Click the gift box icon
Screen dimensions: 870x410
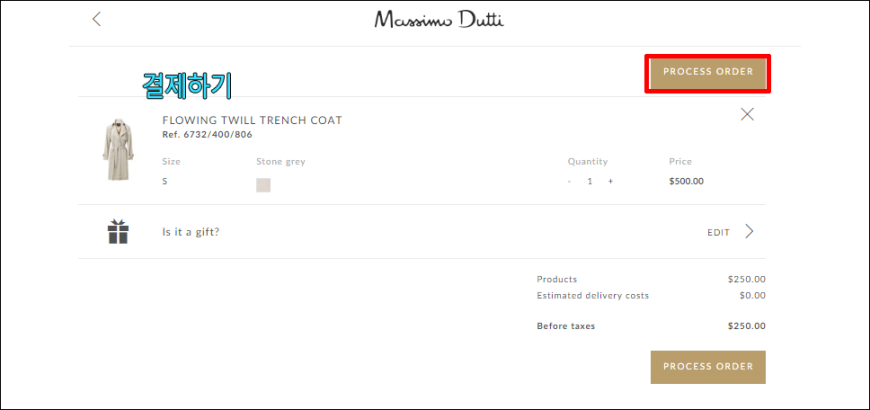[118, 231]
